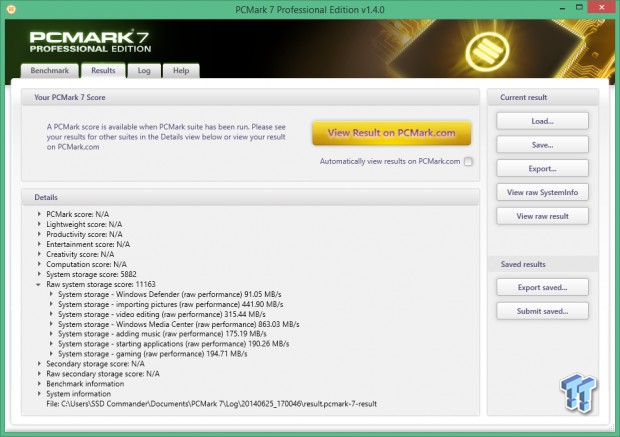Select 'Lightweight score: N/A' row text
This screenshot has height=437, width=620.
[x=84, y=224]
